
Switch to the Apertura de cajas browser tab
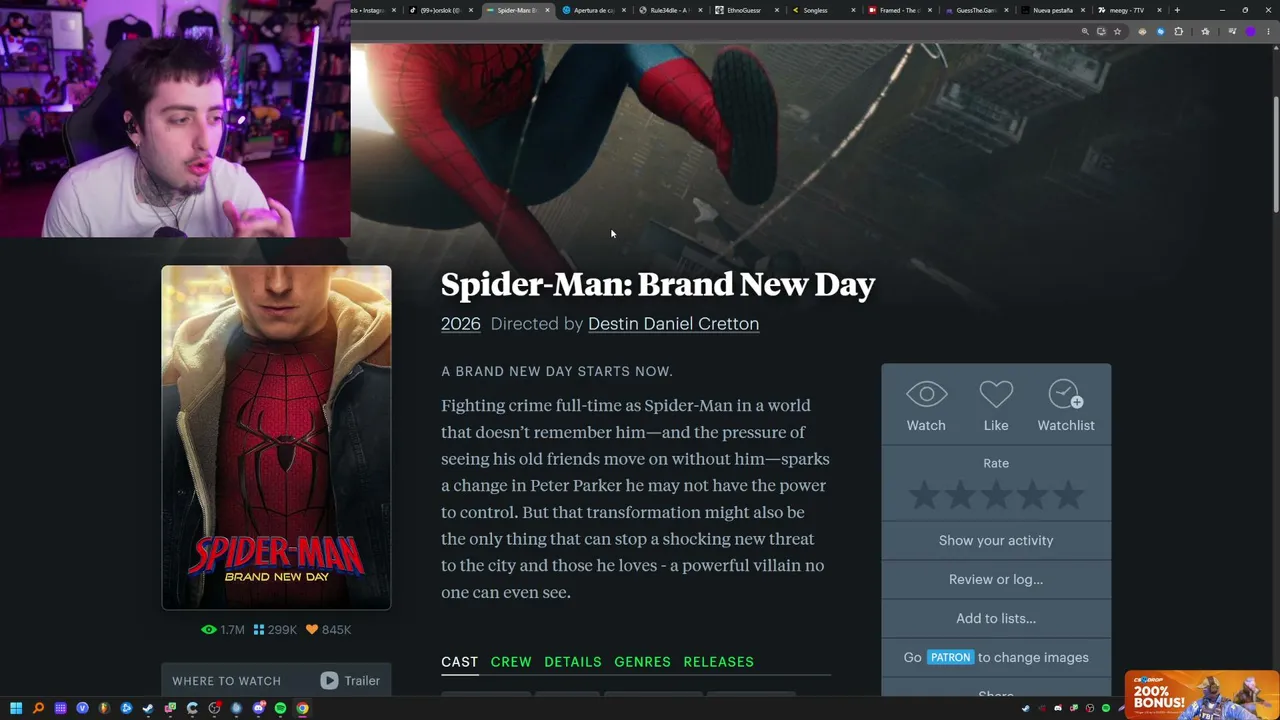pos(593,10)
